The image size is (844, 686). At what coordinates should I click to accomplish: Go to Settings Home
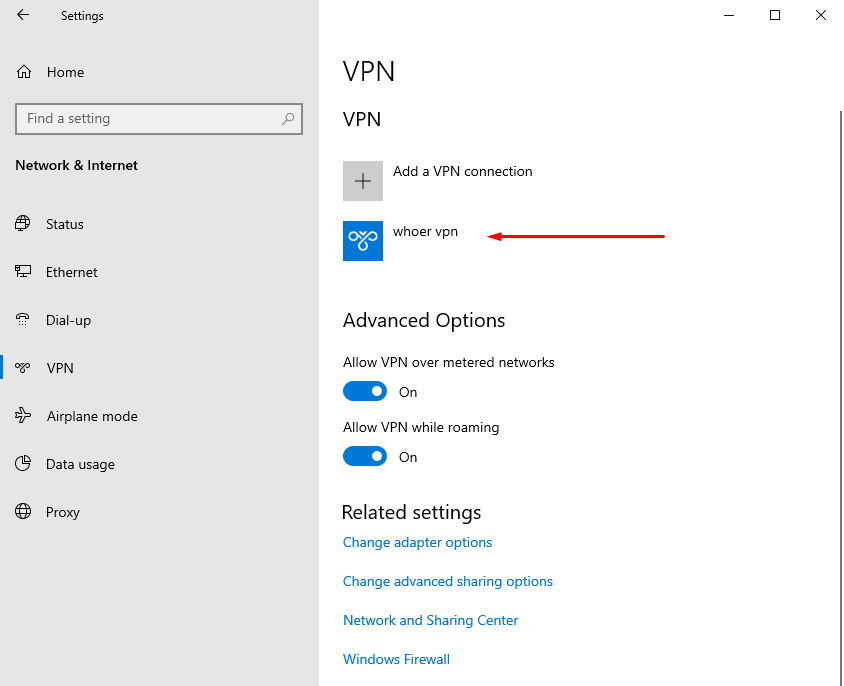(65, 72)
